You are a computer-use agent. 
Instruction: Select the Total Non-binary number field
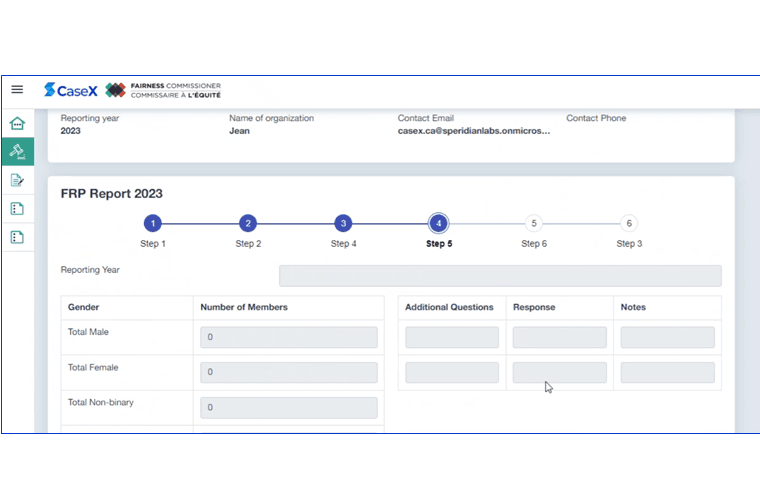tap(289, 408)
